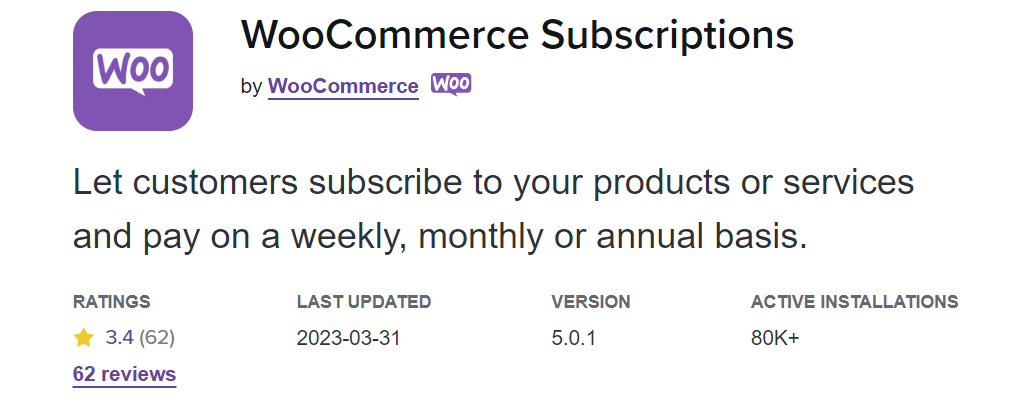Click the 5.0.1 version number
This screenshot has width=1011, height=403.
click(x=573, y=338)
